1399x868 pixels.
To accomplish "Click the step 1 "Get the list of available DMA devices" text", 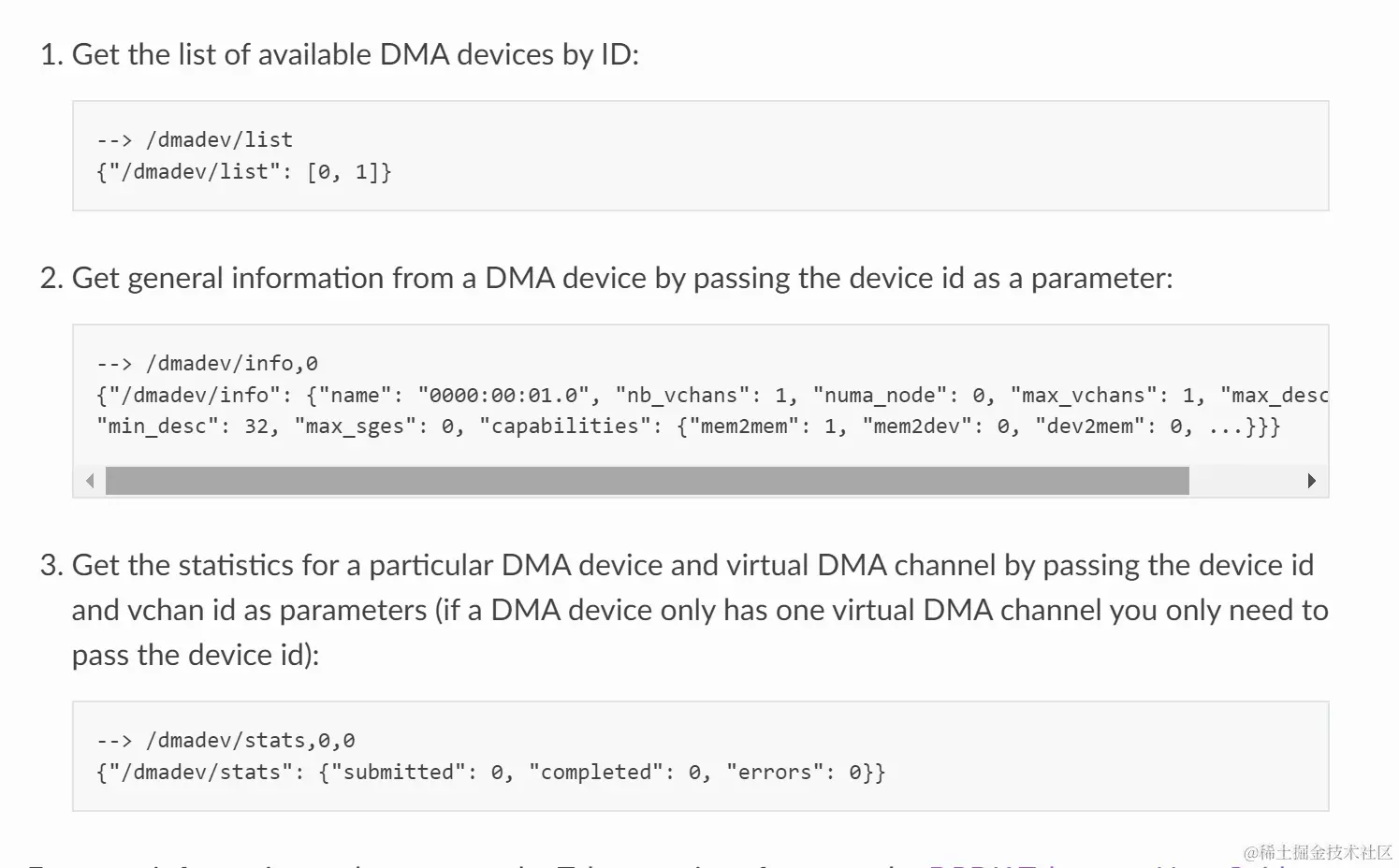I will point(355,55).
